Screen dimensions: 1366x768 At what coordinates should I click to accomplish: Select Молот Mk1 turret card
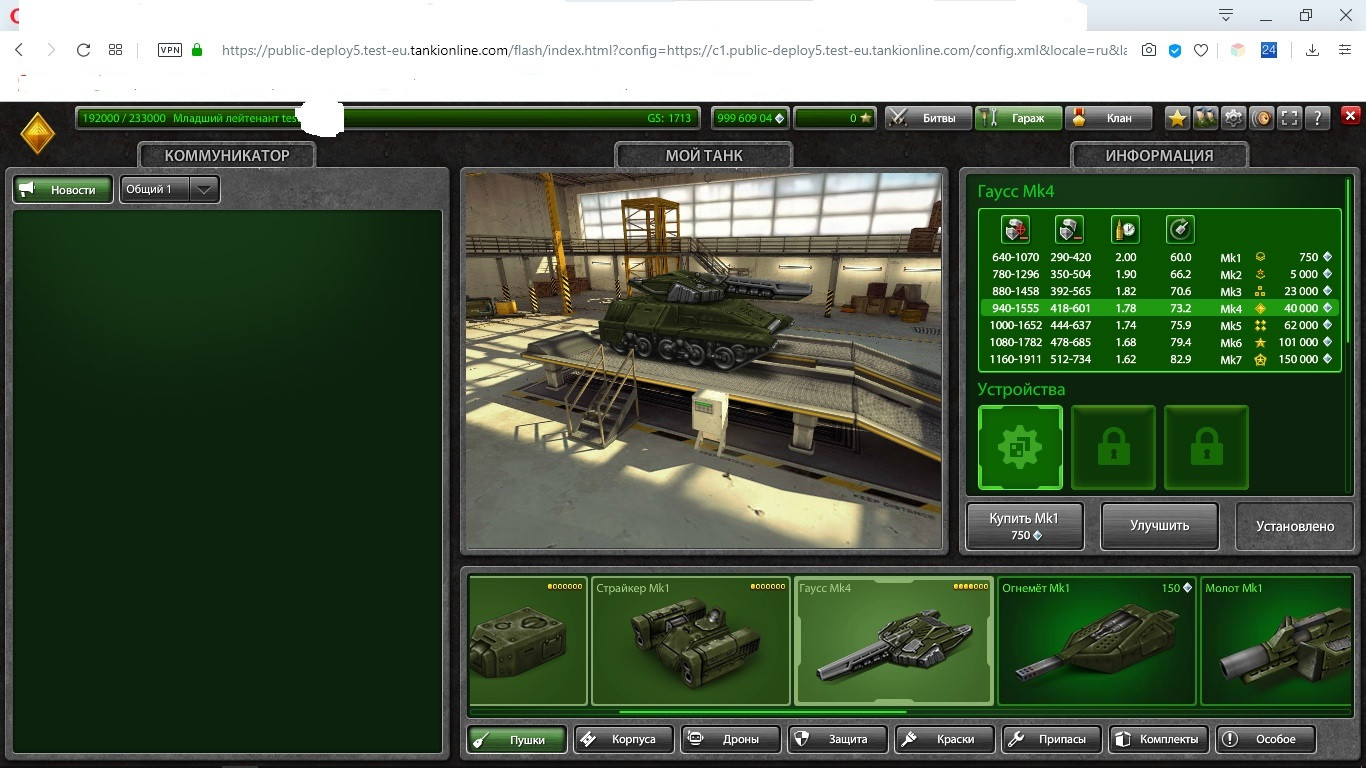coord(1277,641)
